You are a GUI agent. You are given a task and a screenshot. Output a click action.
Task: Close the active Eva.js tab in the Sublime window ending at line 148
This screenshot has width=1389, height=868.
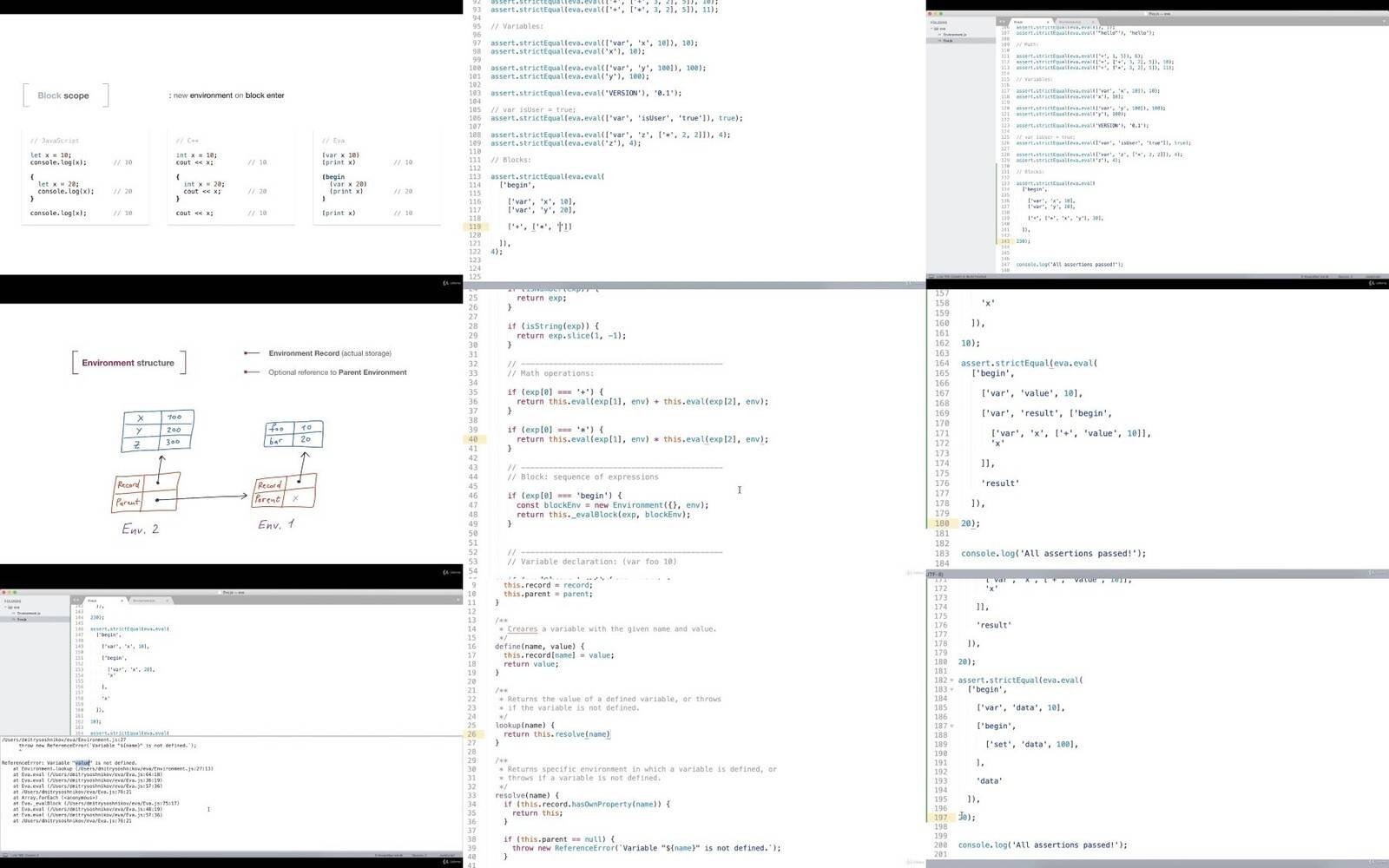tap(1048, 21)
